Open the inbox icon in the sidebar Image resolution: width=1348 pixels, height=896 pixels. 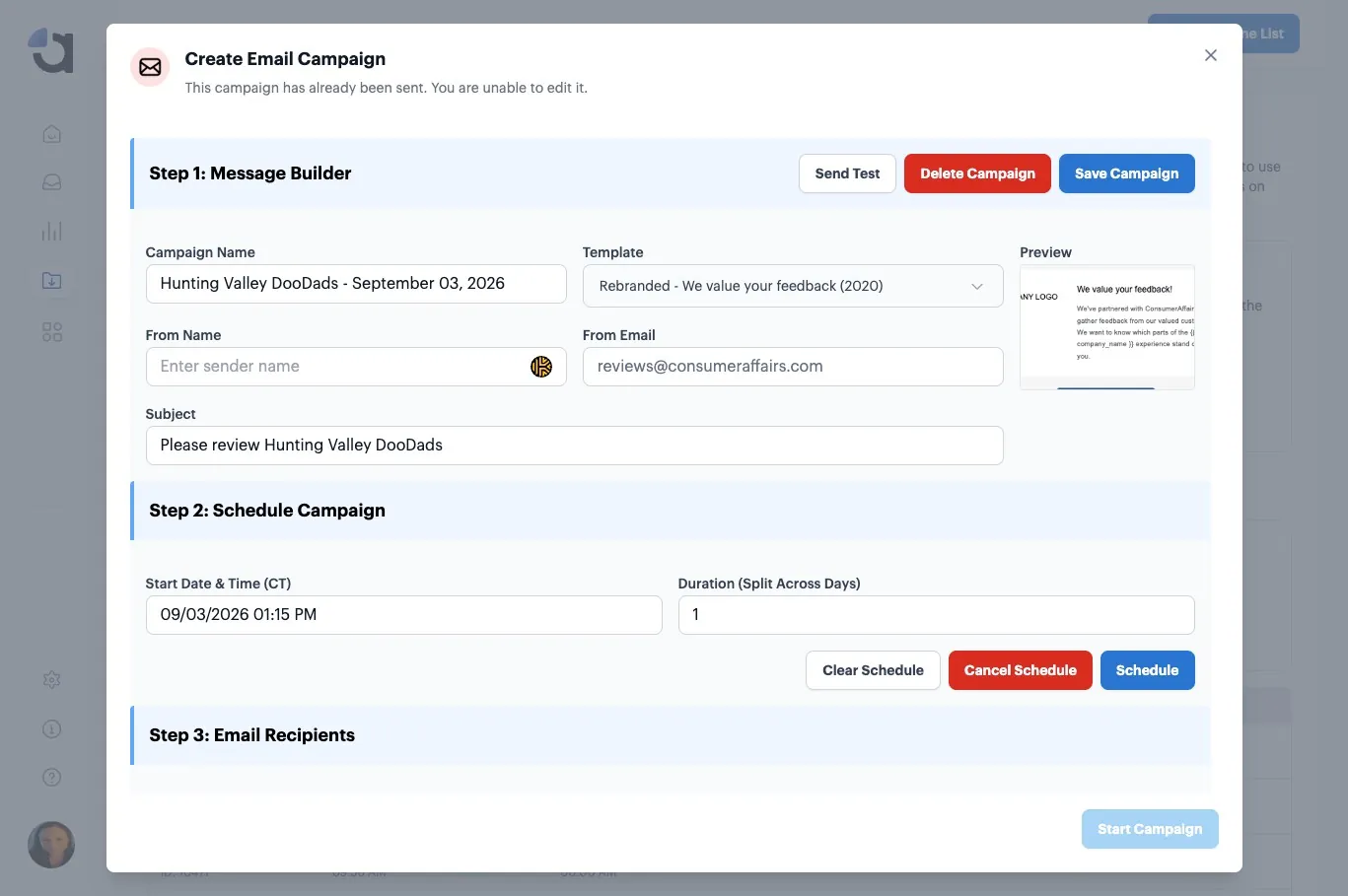pos(52,182)
